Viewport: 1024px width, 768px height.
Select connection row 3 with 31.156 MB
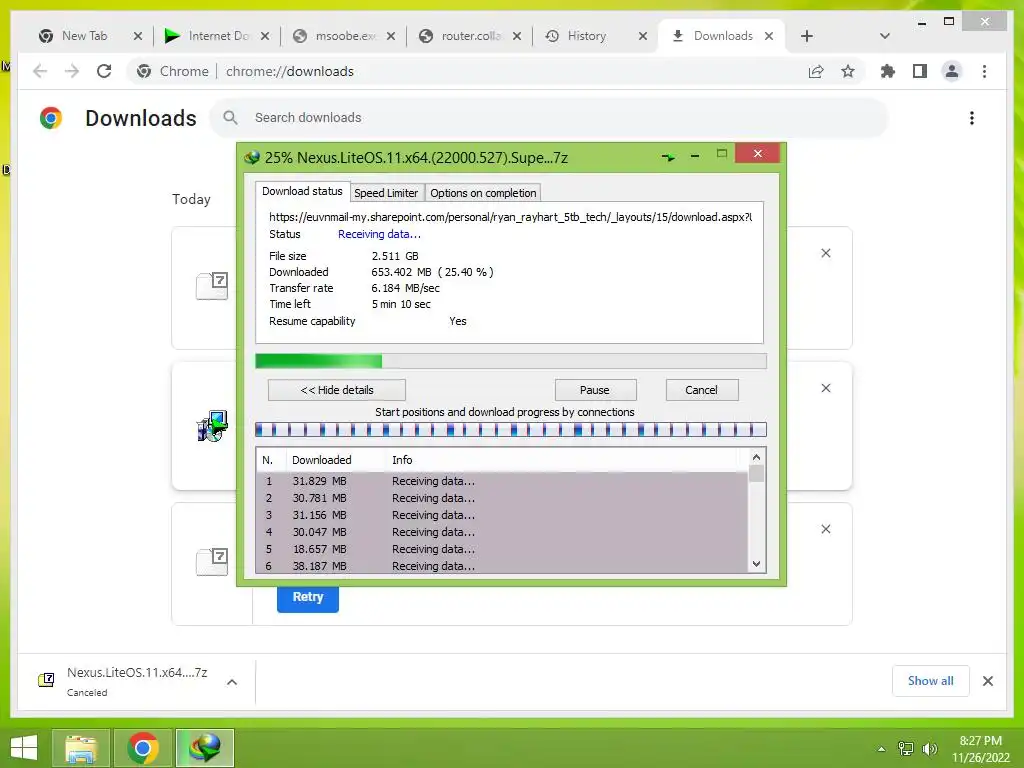(x=502, y=515)
